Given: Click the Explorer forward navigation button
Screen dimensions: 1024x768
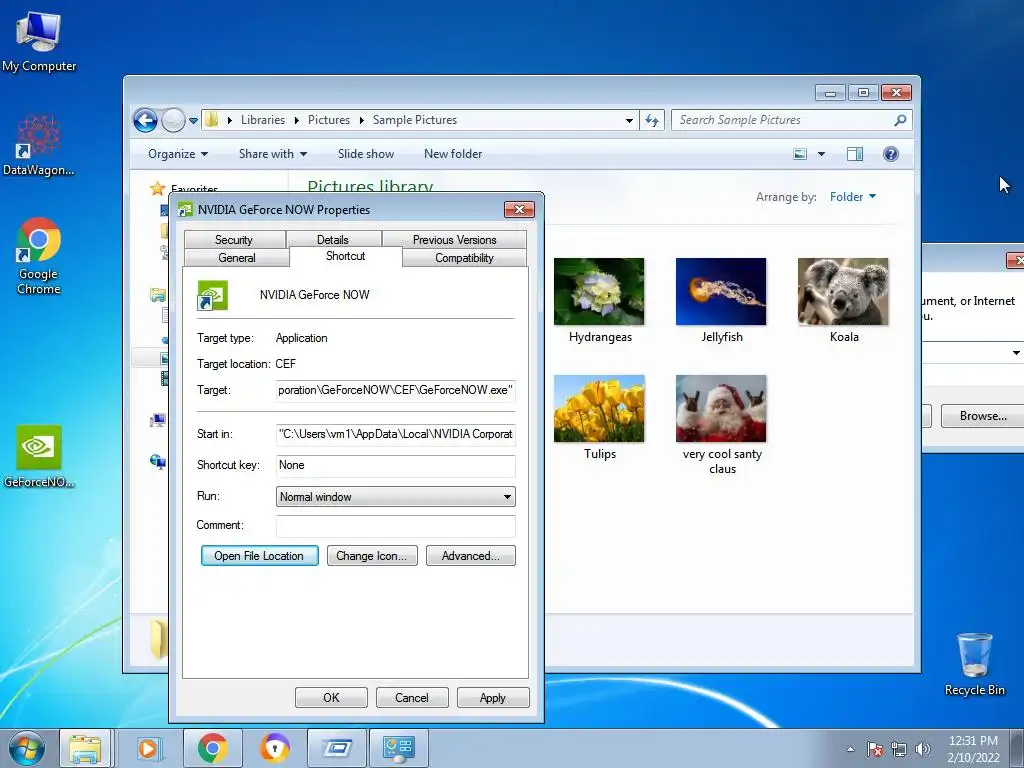Looking at the screenshot, I should [x=173, y=120].
